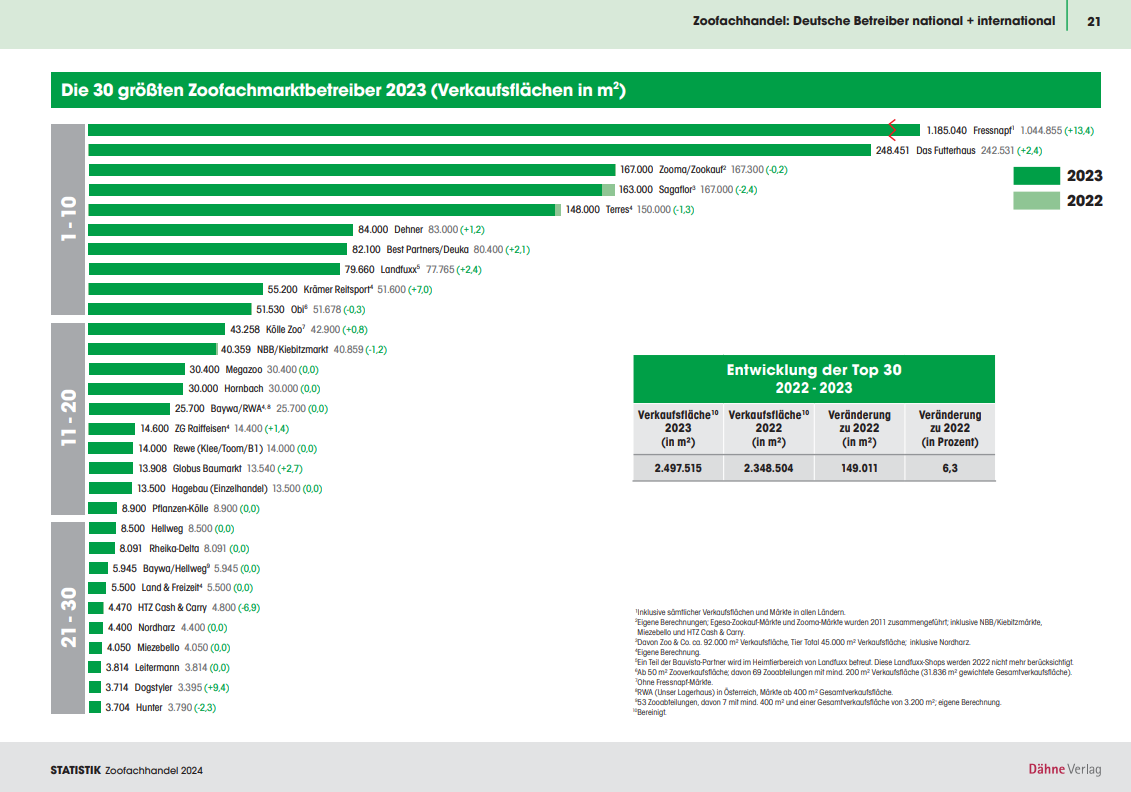The height and width of the screenshot is (792, 1131).
Task: Click the "Megazoo" company name
Action: point(244,370)
